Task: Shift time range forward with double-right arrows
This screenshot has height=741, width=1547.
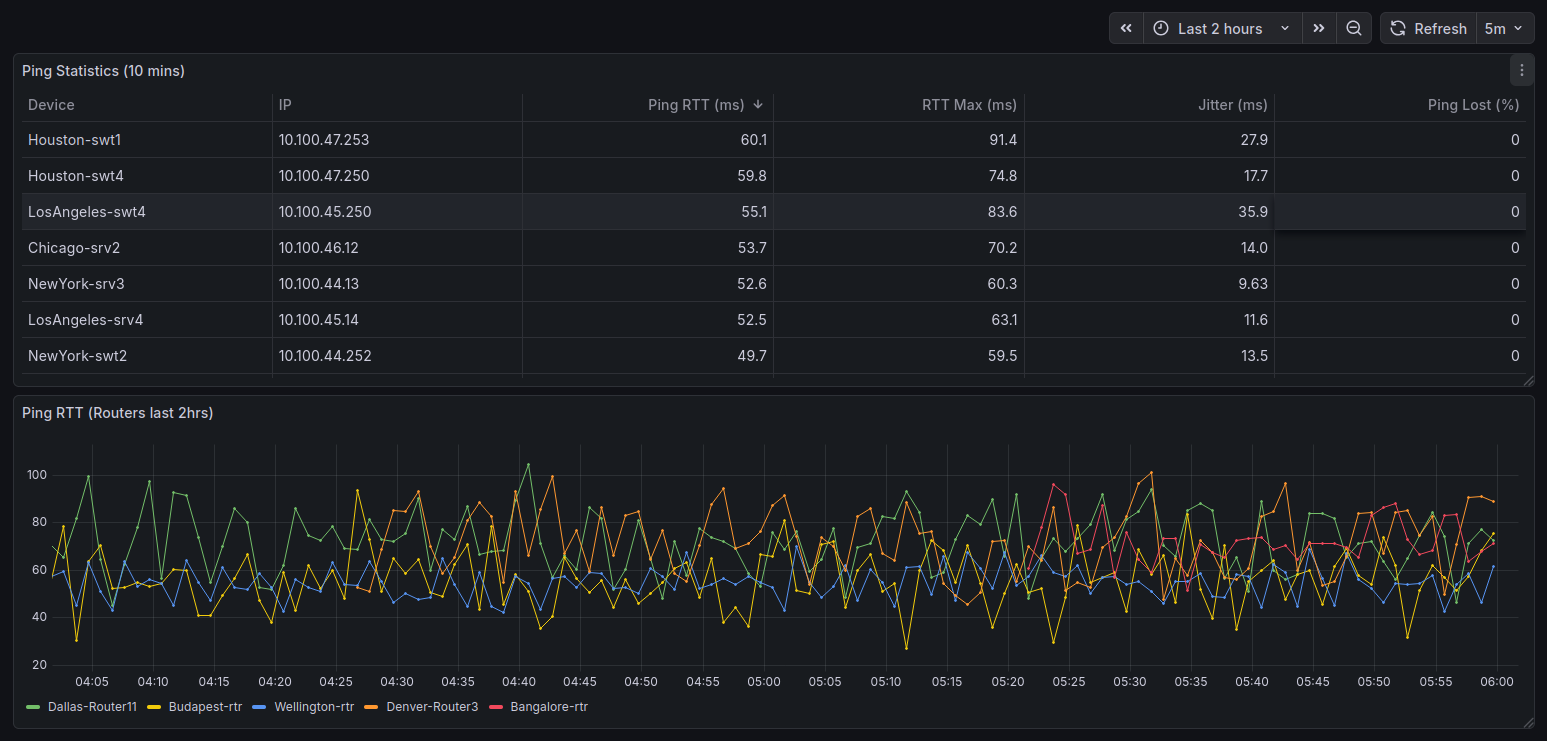Action: [x=1319, y=29]
